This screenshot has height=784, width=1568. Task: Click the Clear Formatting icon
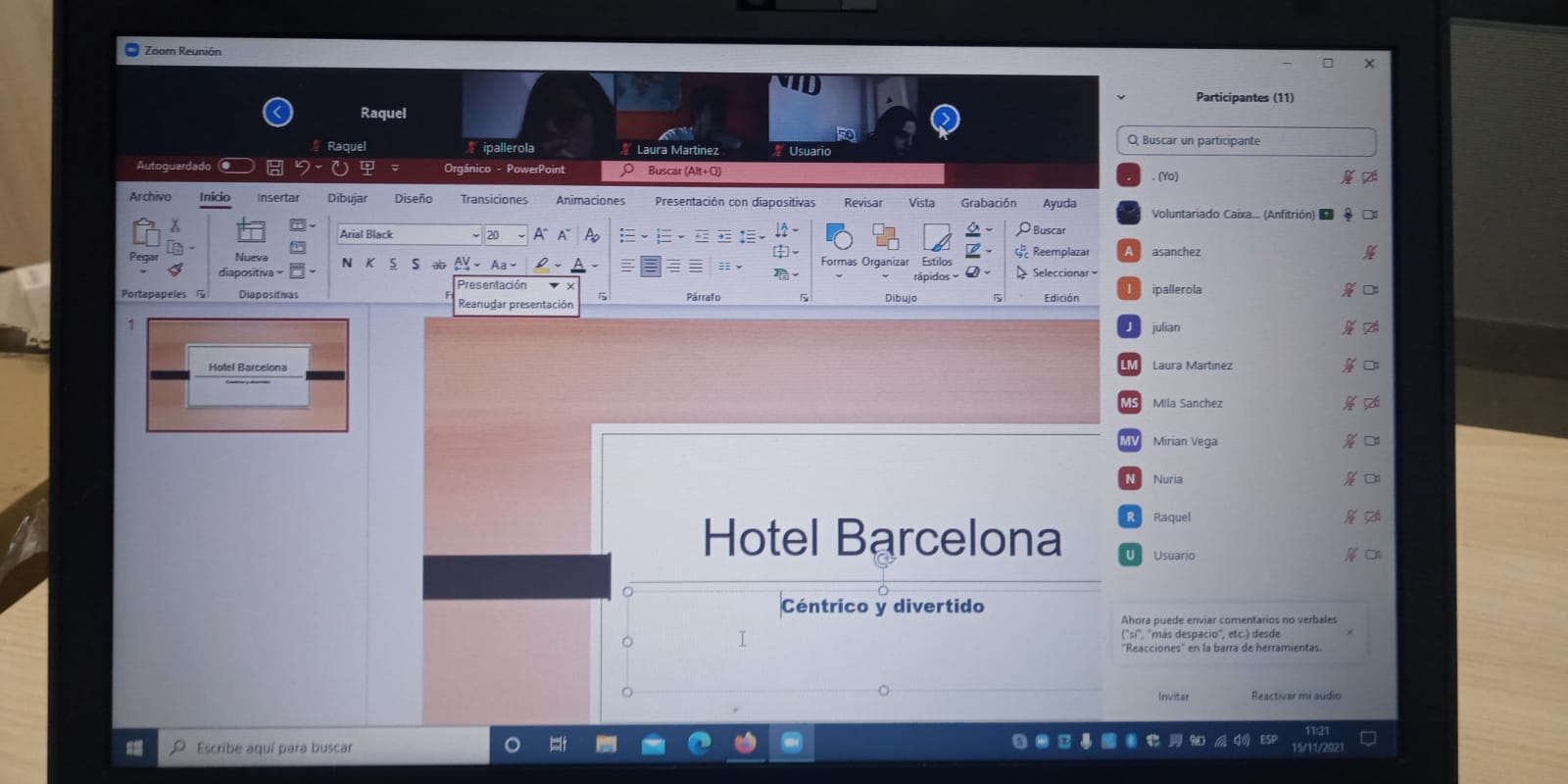click(x=591, y=235)
